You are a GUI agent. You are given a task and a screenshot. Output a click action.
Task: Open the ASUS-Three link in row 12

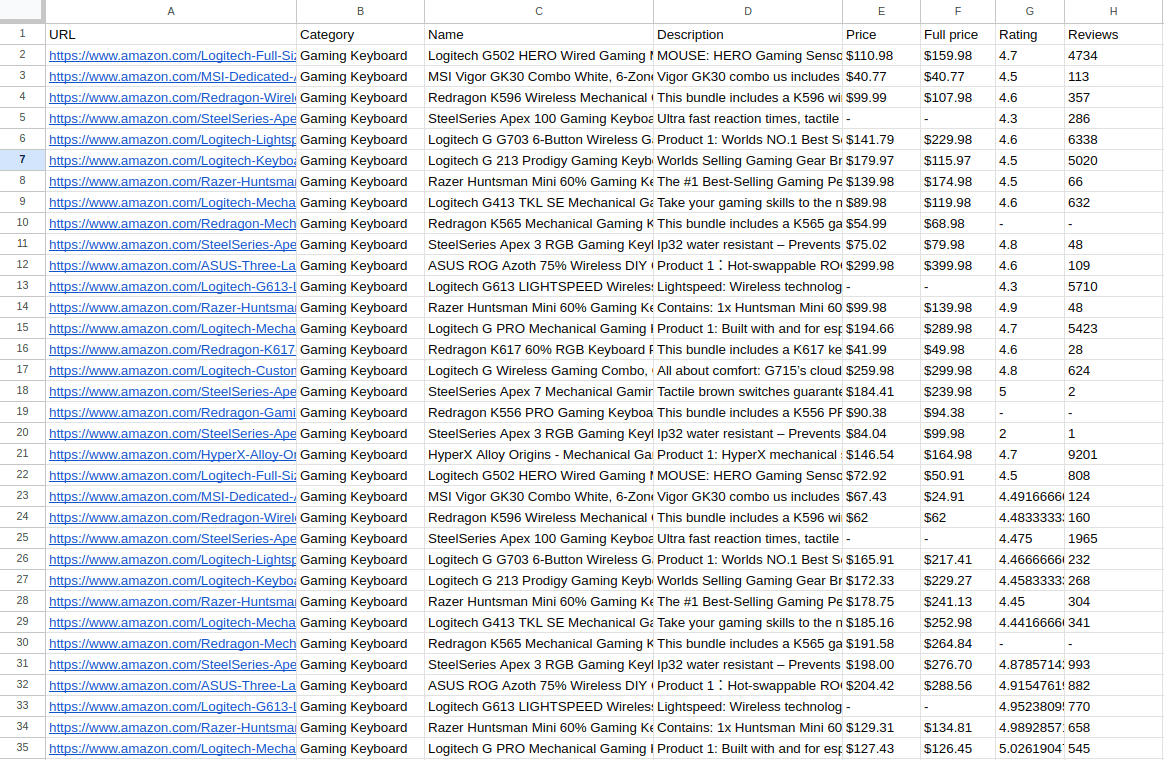point(172,266)
